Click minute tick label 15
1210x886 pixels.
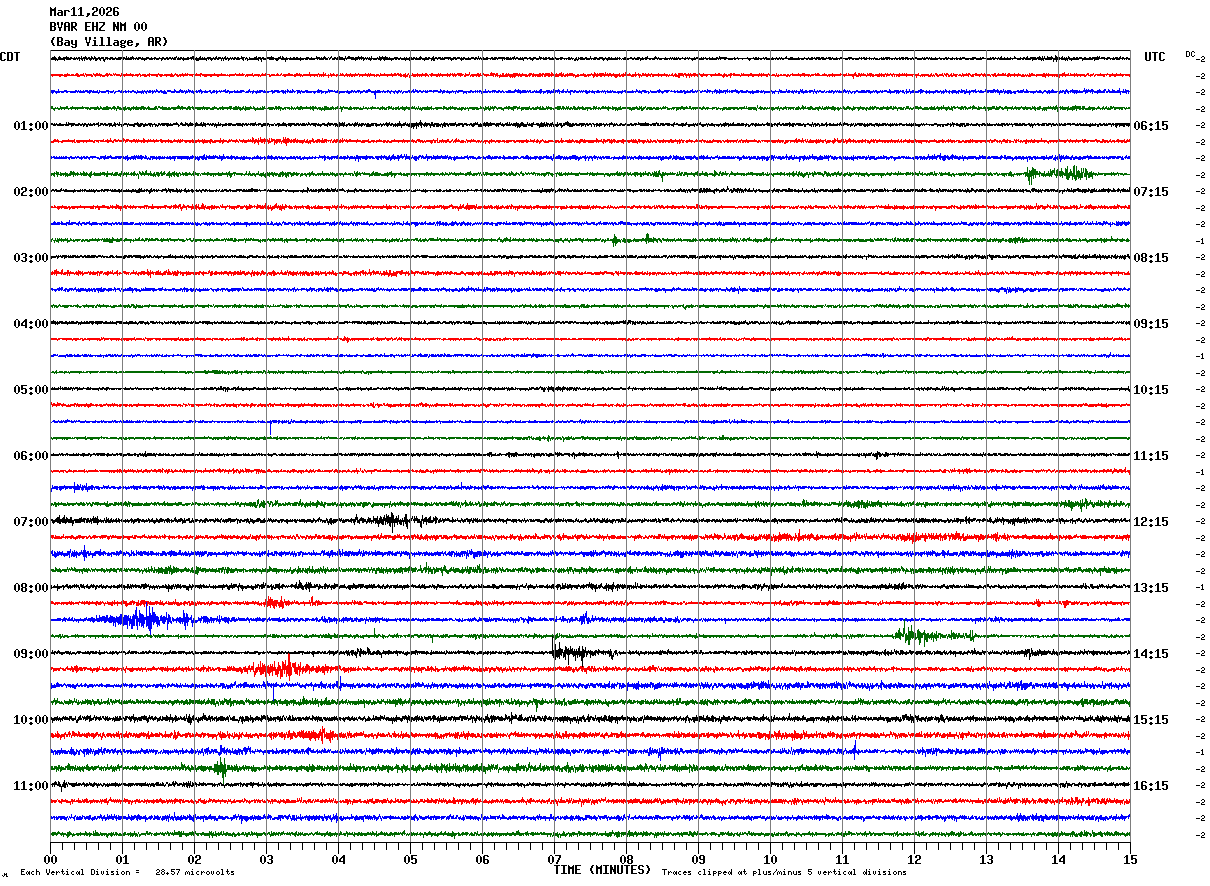[x=1130, y=859]
